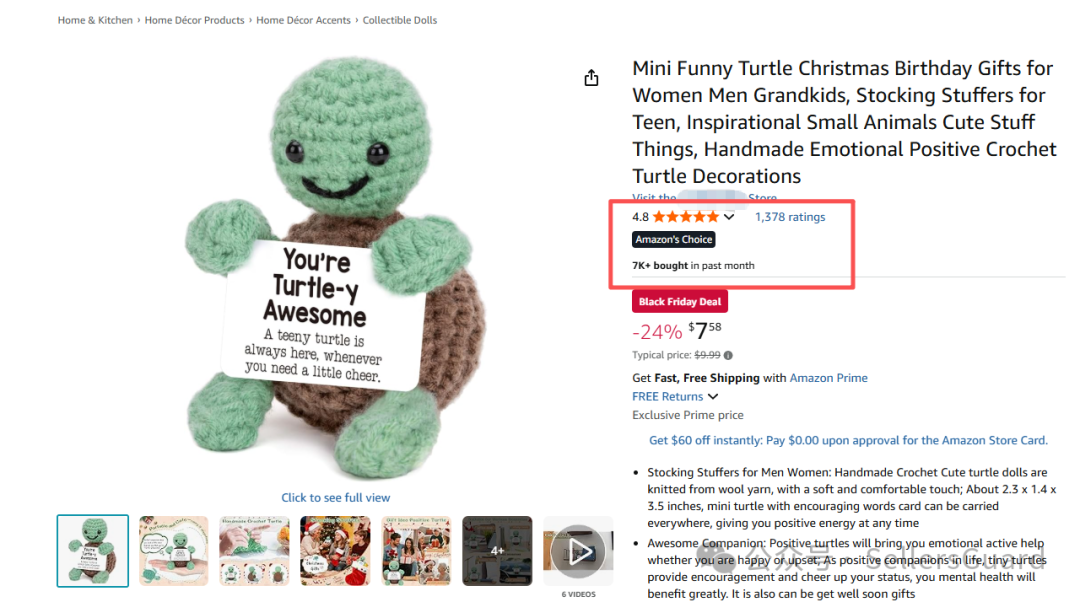Click the typical price info icon

click(x=728, y=355)
